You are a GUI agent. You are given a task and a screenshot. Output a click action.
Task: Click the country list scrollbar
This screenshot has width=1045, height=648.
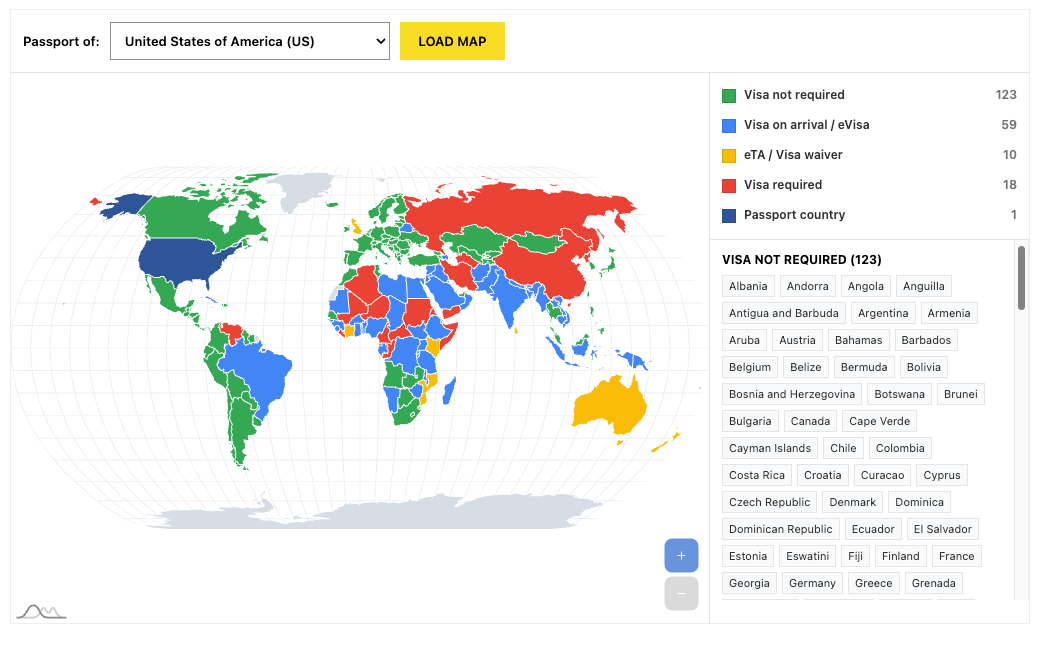click(1021, 278)
